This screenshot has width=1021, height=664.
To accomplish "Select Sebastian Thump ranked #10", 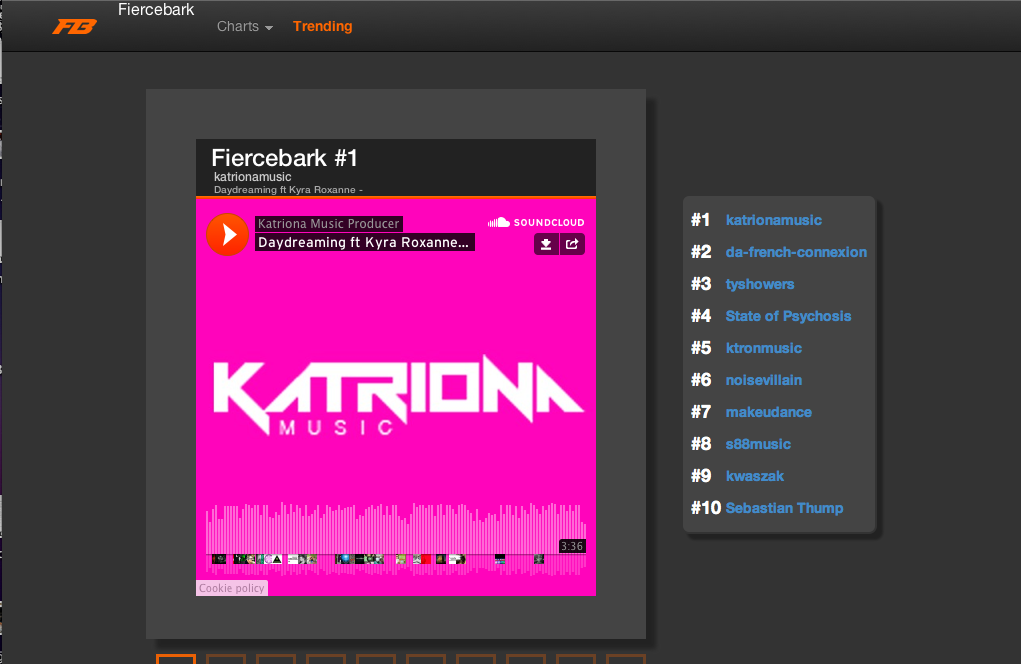I will click(x=784, y=508).
